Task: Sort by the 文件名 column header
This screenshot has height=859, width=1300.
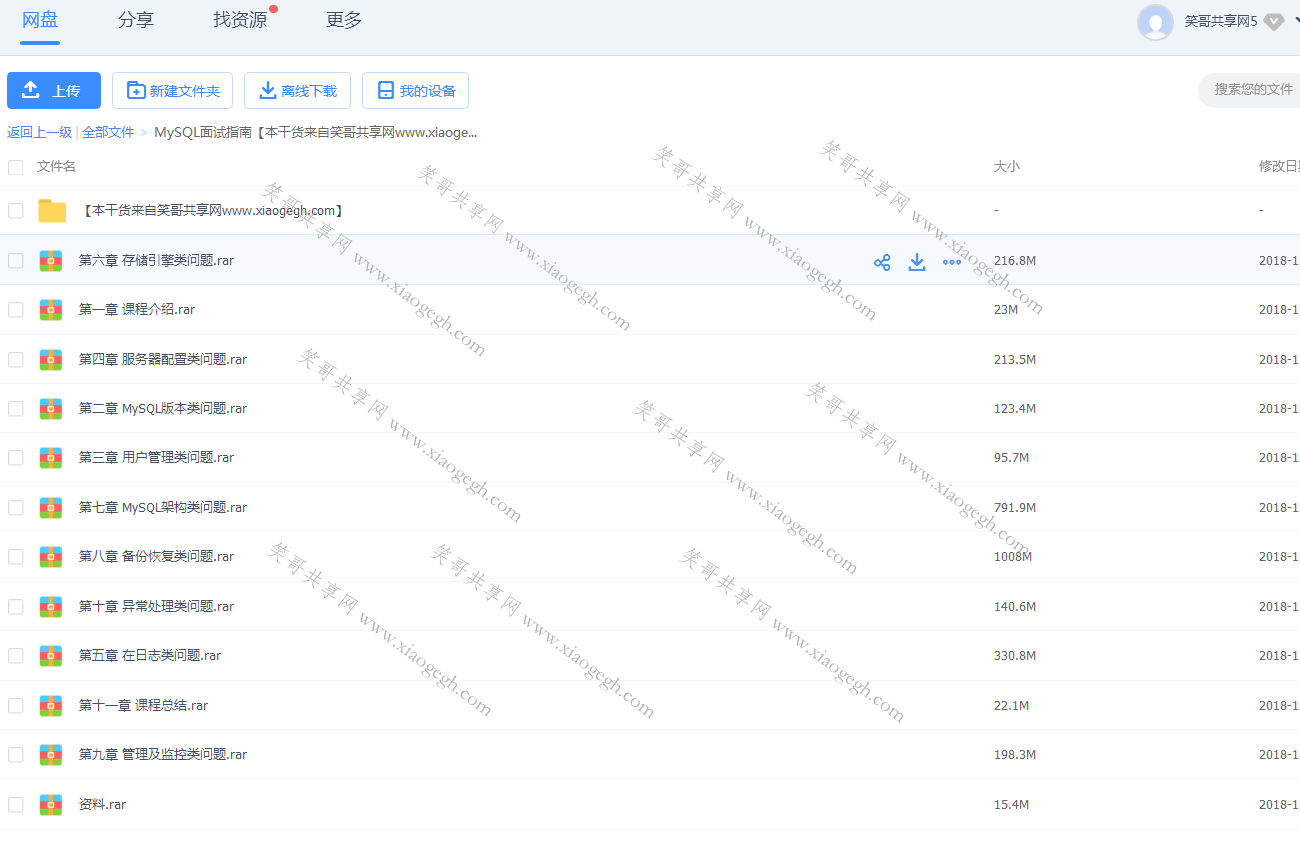Action: click(56, 167)
